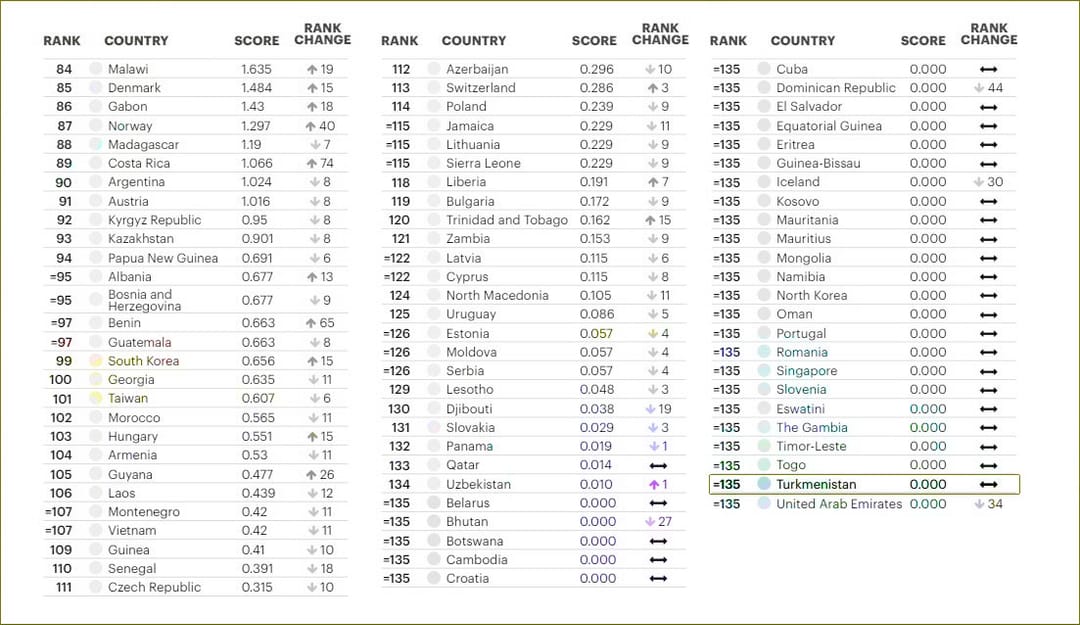Select the Singapore country name
Screen dimensions: 1080x625
[x=806, y=371]
